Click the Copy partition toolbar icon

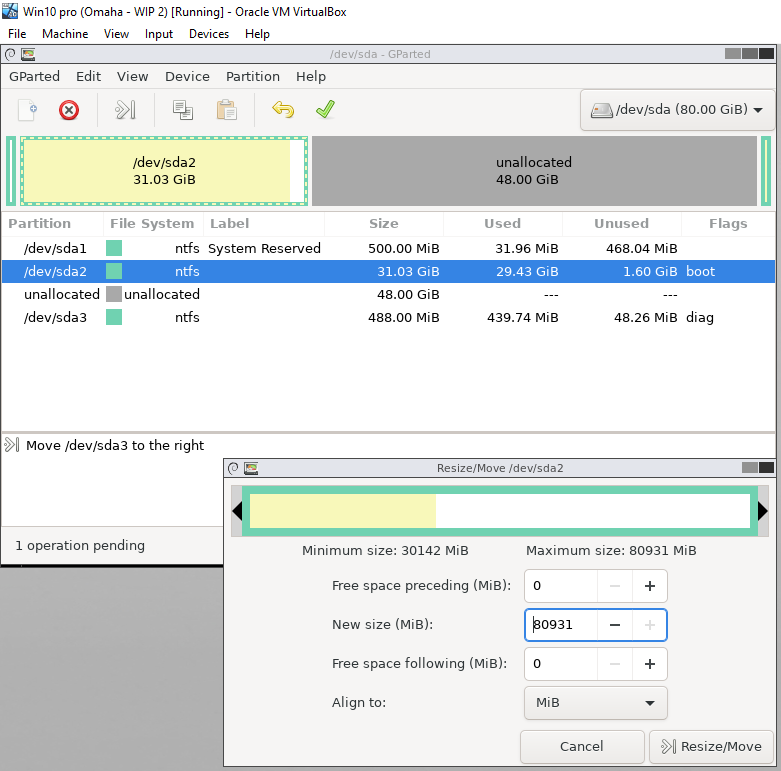183,110
